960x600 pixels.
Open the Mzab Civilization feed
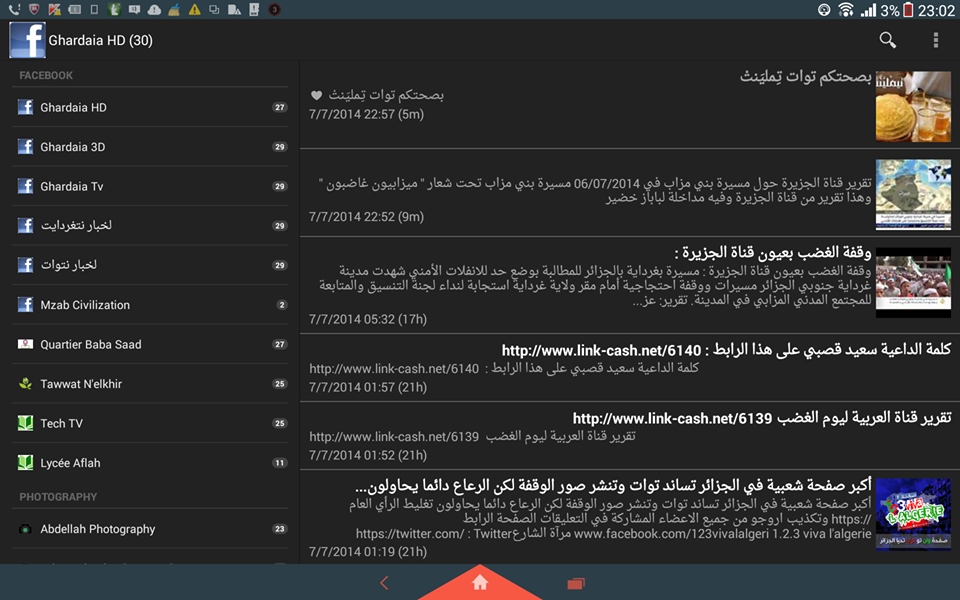tap(150, 304)
